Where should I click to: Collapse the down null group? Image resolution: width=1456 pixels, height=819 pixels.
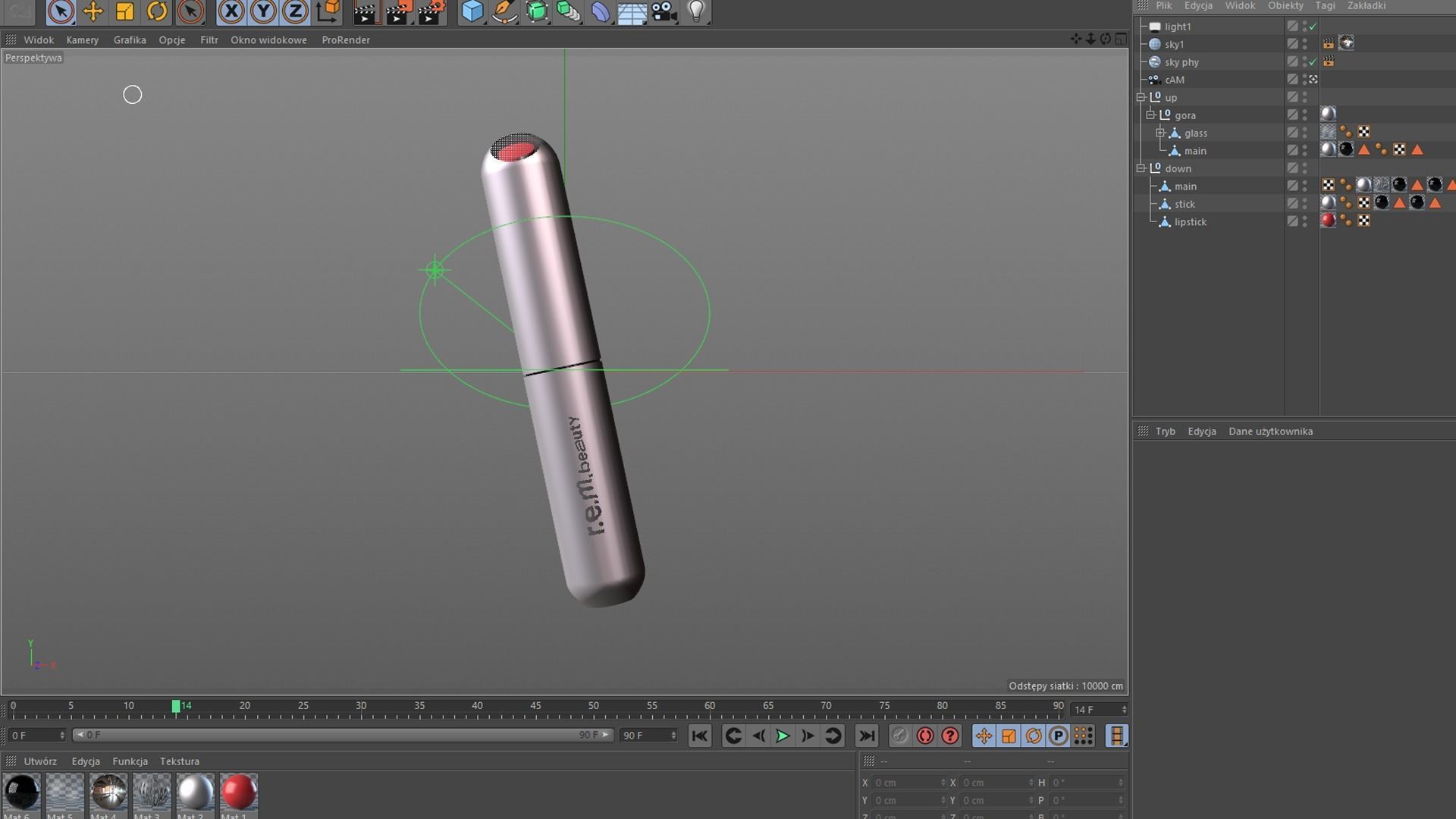[1141, 168]
